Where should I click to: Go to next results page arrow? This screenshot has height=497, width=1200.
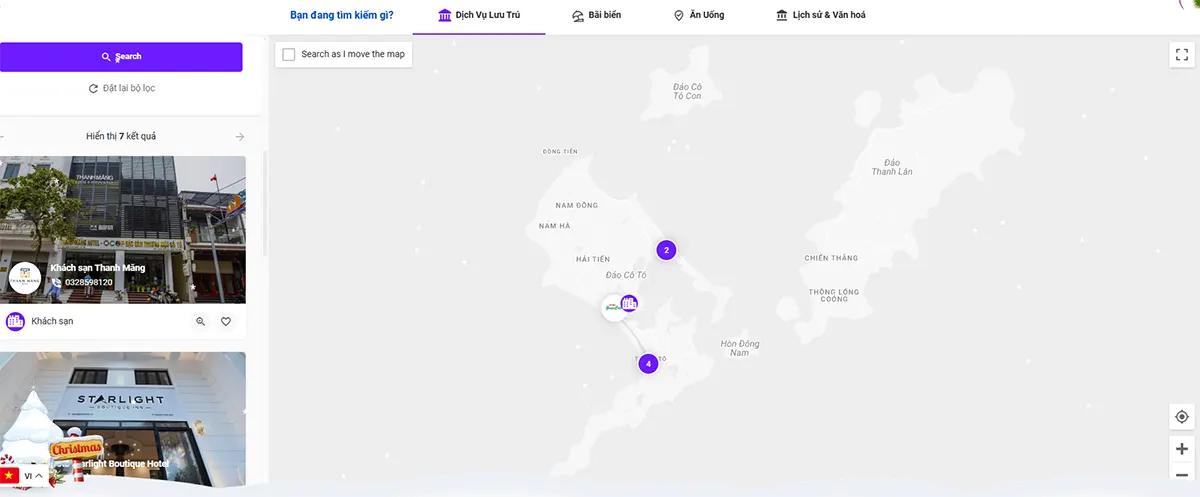click(x=240, y=136)
